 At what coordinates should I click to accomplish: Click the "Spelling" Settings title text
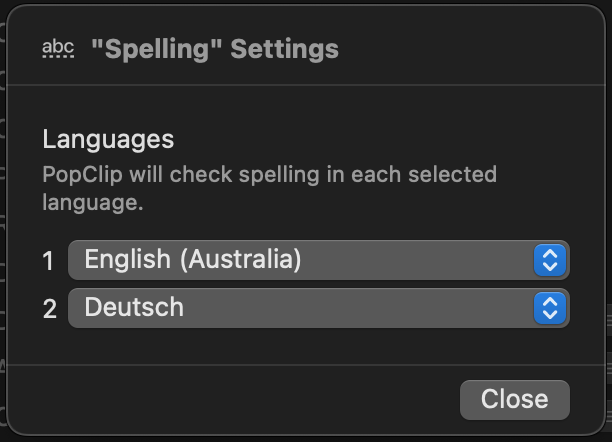coord(214,49)
